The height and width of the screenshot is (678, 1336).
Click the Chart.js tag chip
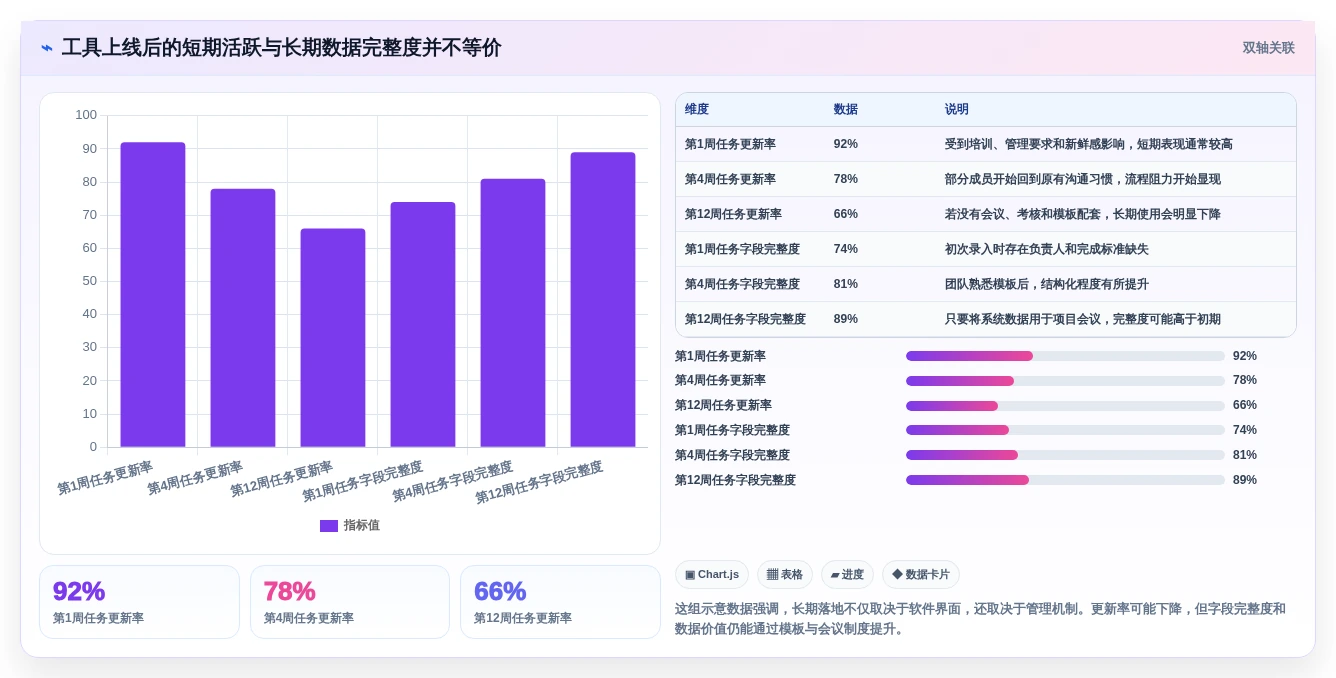pyautogui.click(x=712, y=574)
